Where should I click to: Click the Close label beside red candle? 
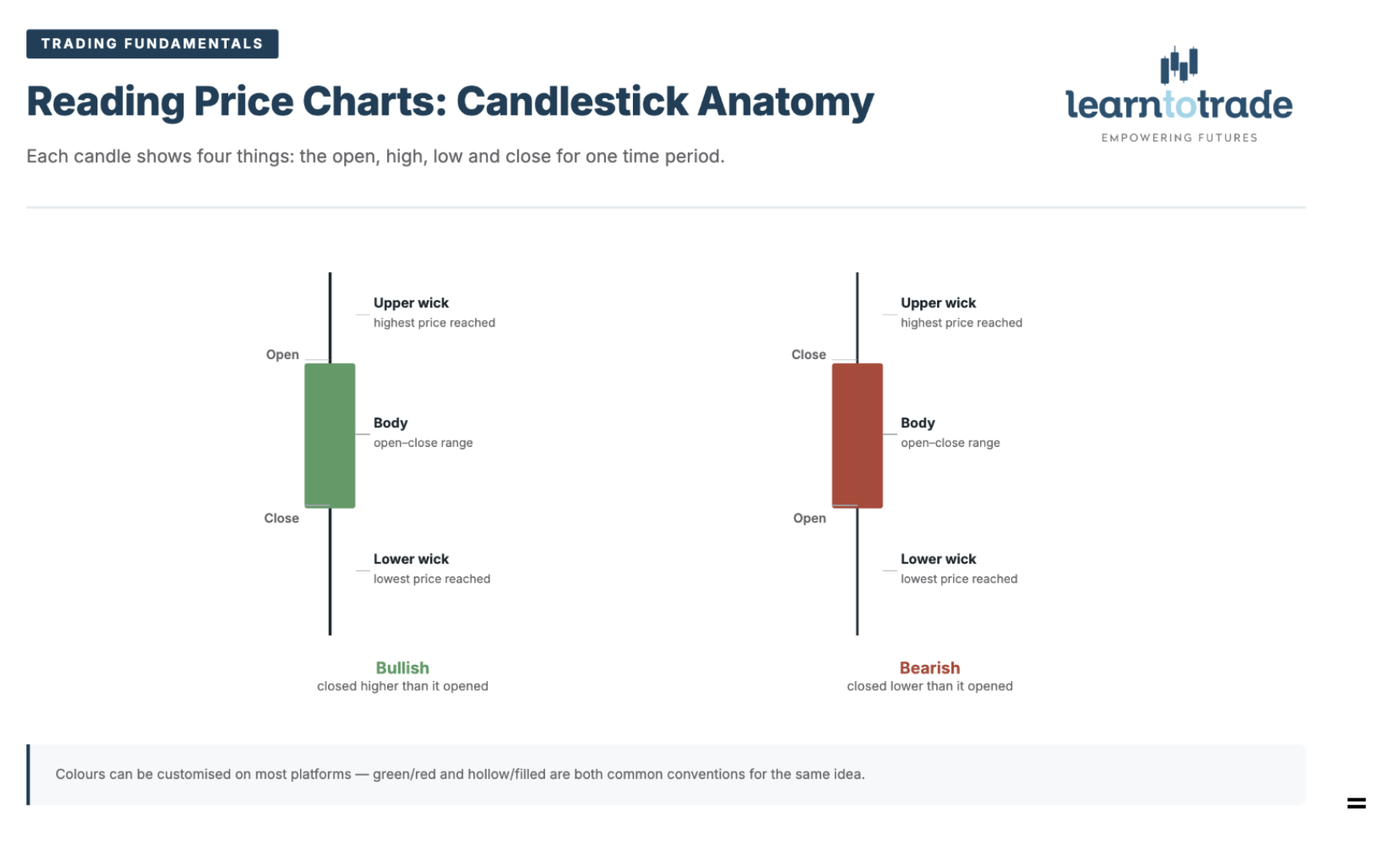click(x=809, y=354)
